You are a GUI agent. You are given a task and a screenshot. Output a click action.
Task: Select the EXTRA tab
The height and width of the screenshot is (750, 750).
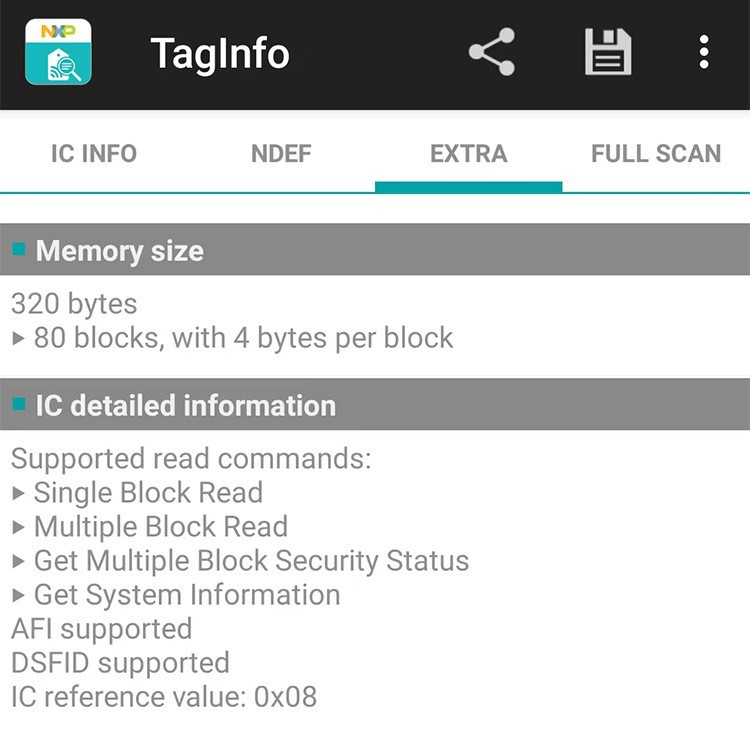pyautogui.click(x=468, y=154)
